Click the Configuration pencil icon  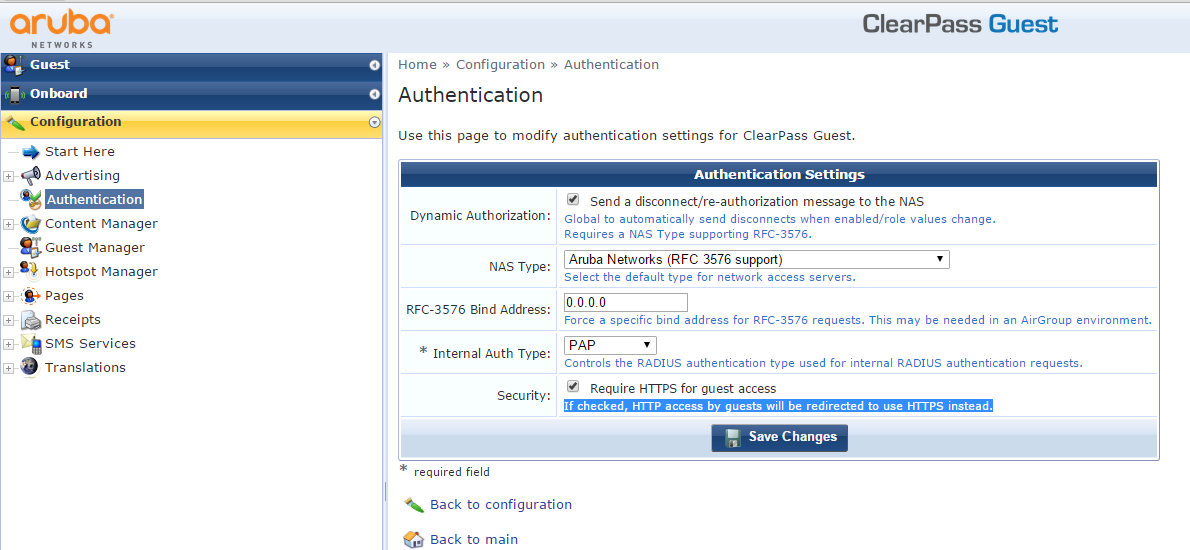click(x=15, y=122)
